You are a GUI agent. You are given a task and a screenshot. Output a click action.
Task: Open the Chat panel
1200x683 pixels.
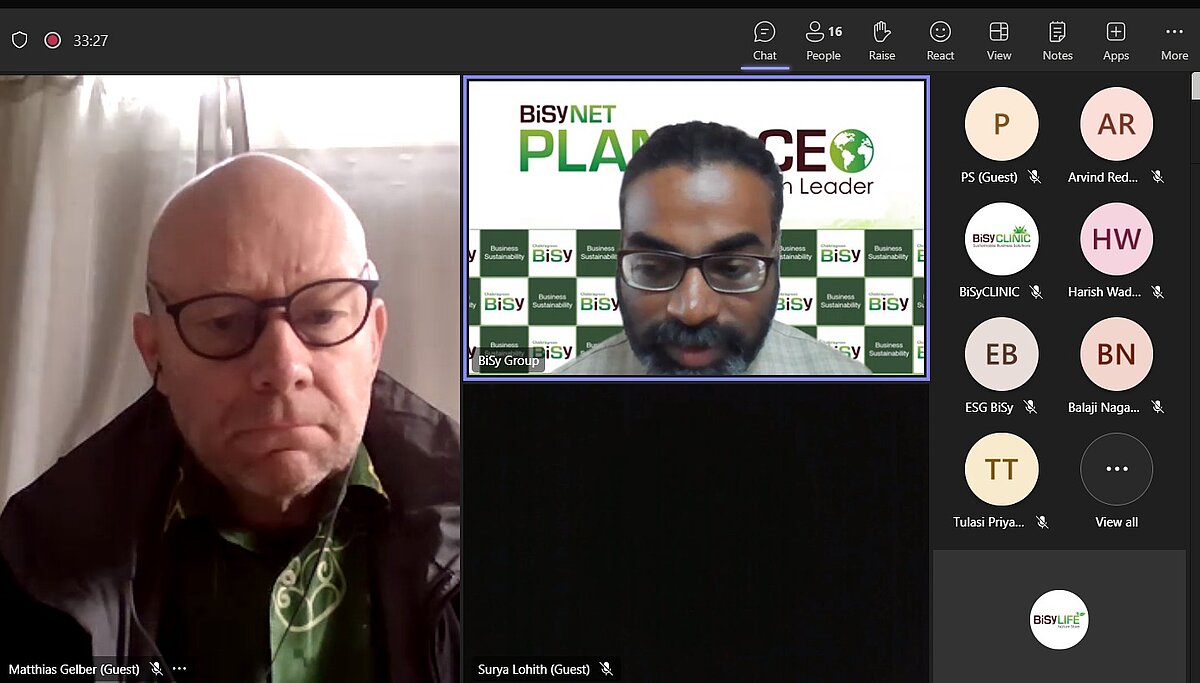pyautogui.click(x=765, y=41)
